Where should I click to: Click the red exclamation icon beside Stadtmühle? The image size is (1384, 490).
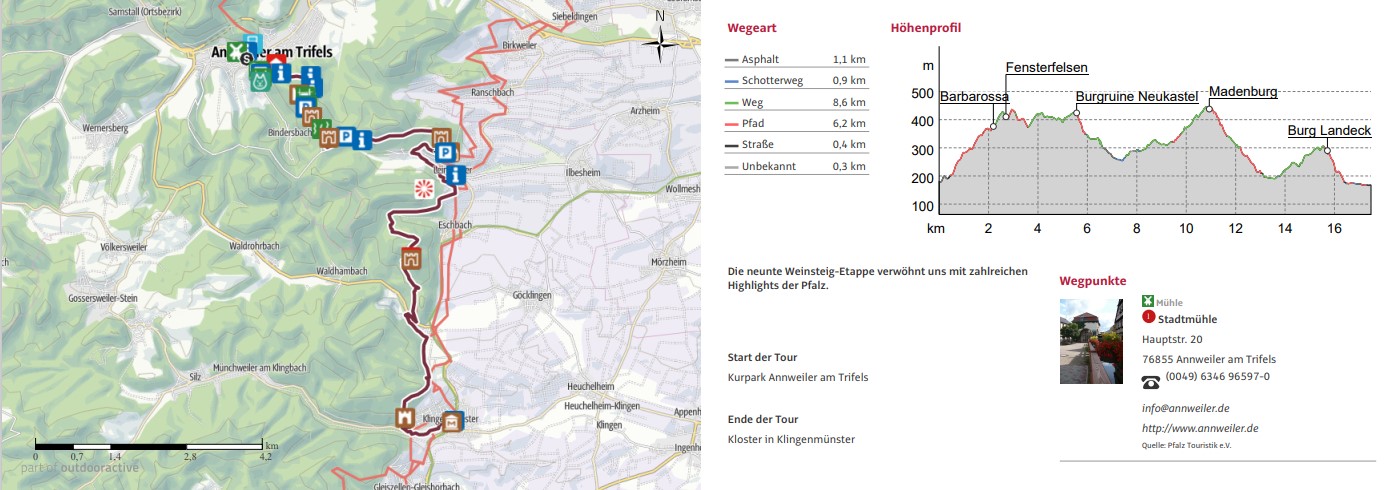coord(1148,317)
